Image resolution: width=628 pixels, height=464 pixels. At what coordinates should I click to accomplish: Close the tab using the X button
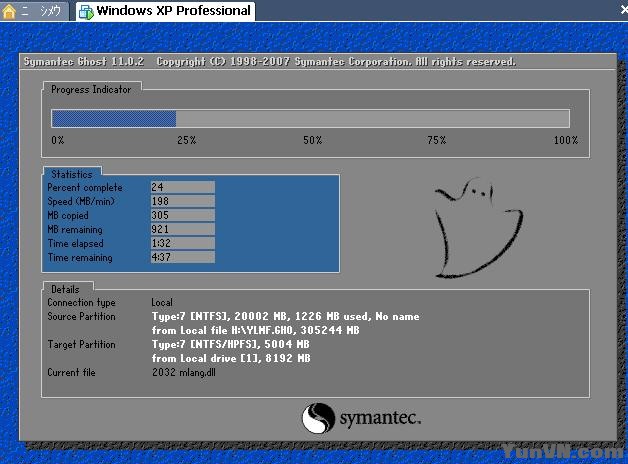pyautogui.click(x=624, y=10)
